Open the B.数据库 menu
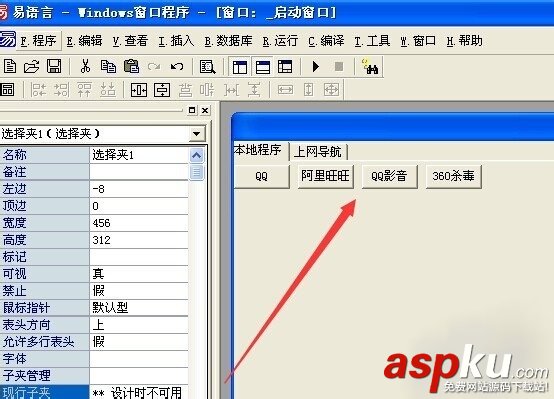 coord(228,41)
